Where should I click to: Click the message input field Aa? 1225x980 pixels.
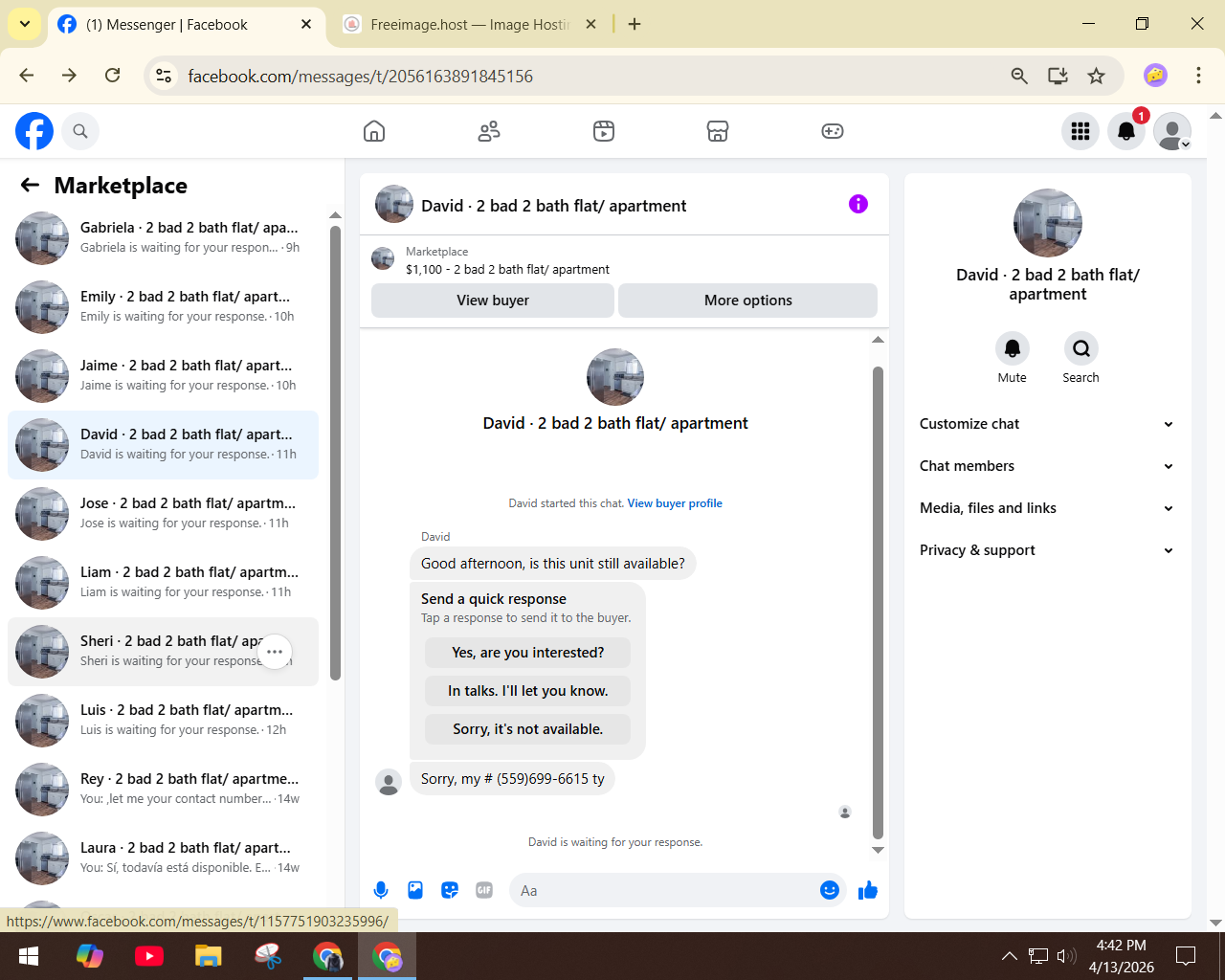click(x=663, y=890)
